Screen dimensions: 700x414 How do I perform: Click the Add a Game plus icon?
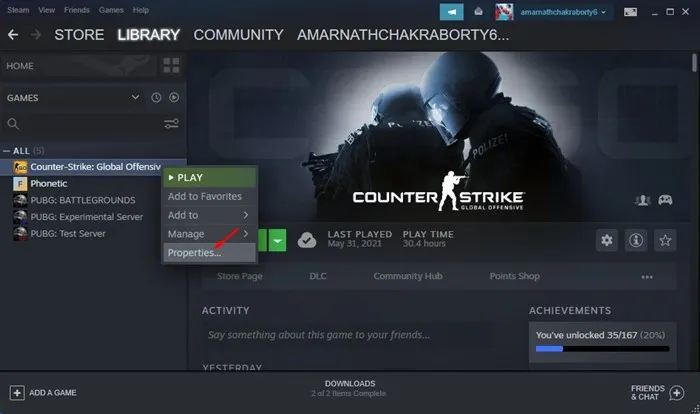point(17,393)
